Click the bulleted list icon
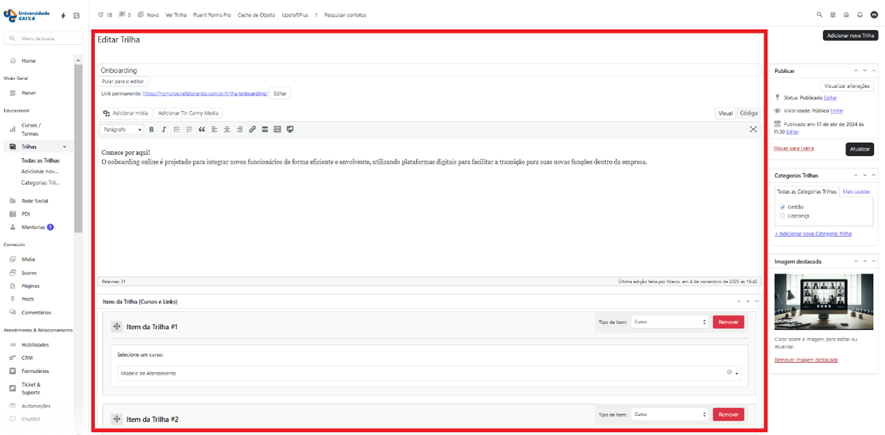The width and height of the screenshot is (885, 435). tap(177, 129)
